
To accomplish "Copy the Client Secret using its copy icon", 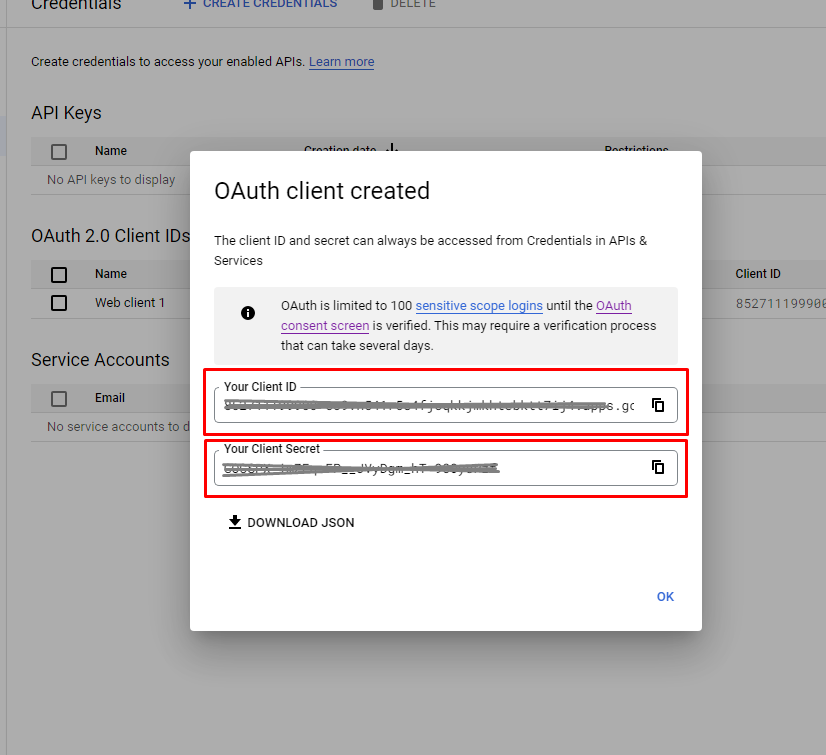I will (x=657, y=466).
